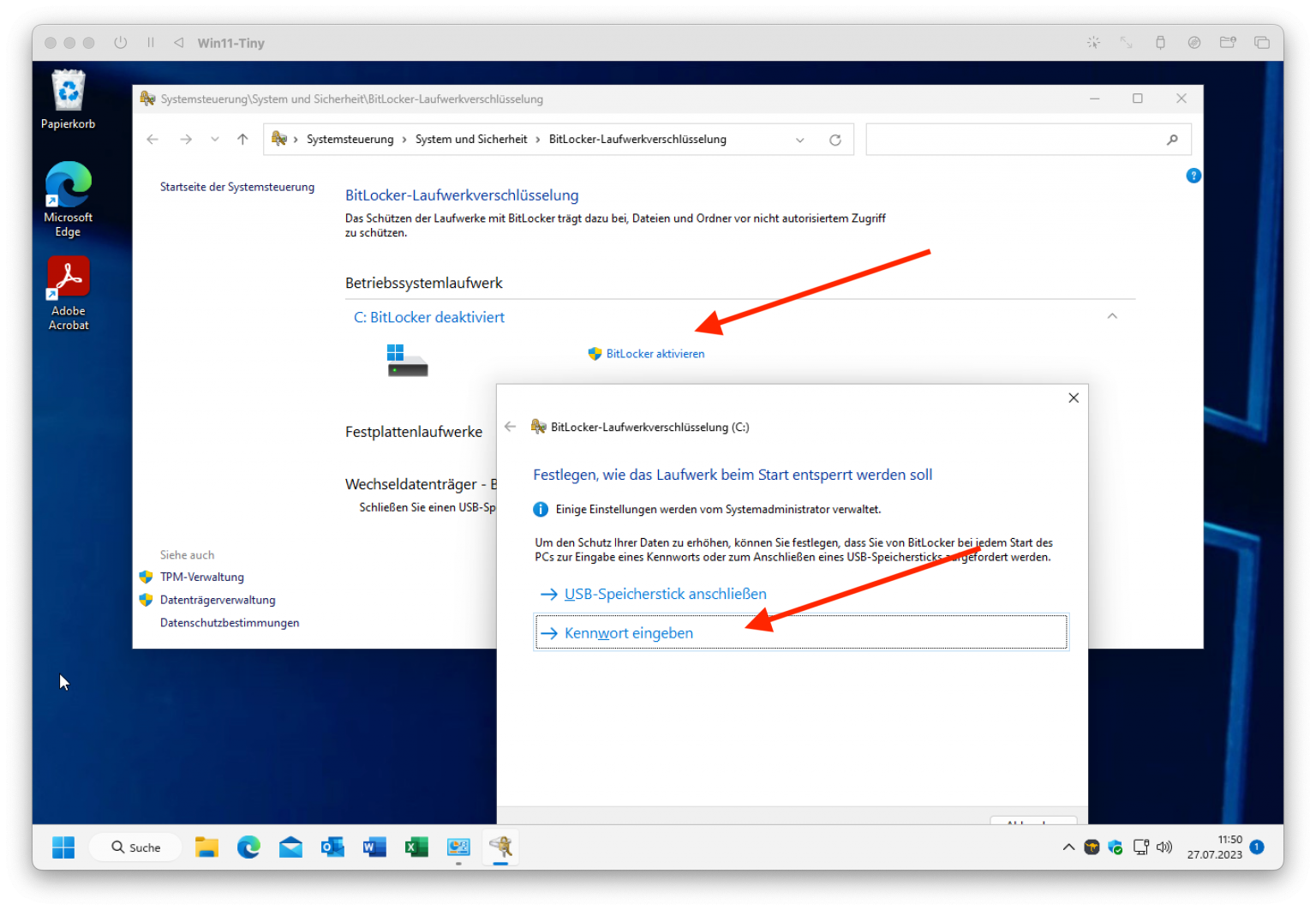Select the operating system drive icon under Betriebssystemlaufwerk
This screenshot has width=1316, height=910.
(406, 360)
